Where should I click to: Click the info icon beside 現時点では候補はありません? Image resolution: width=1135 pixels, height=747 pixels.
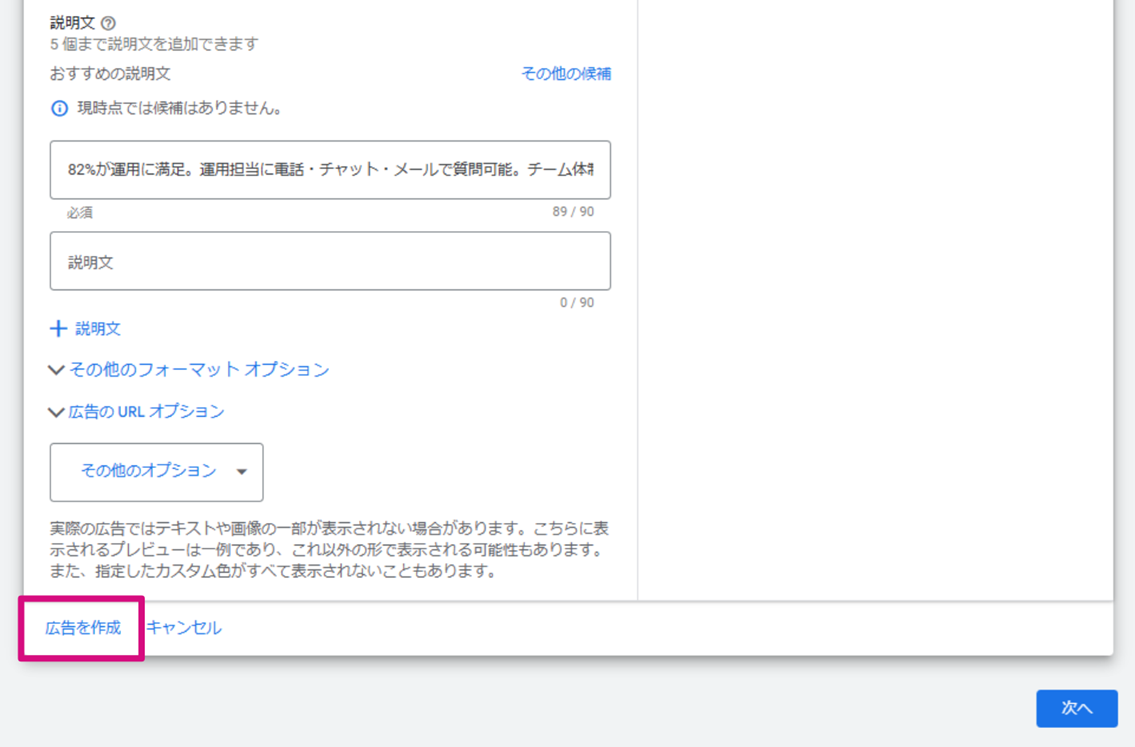59,109
